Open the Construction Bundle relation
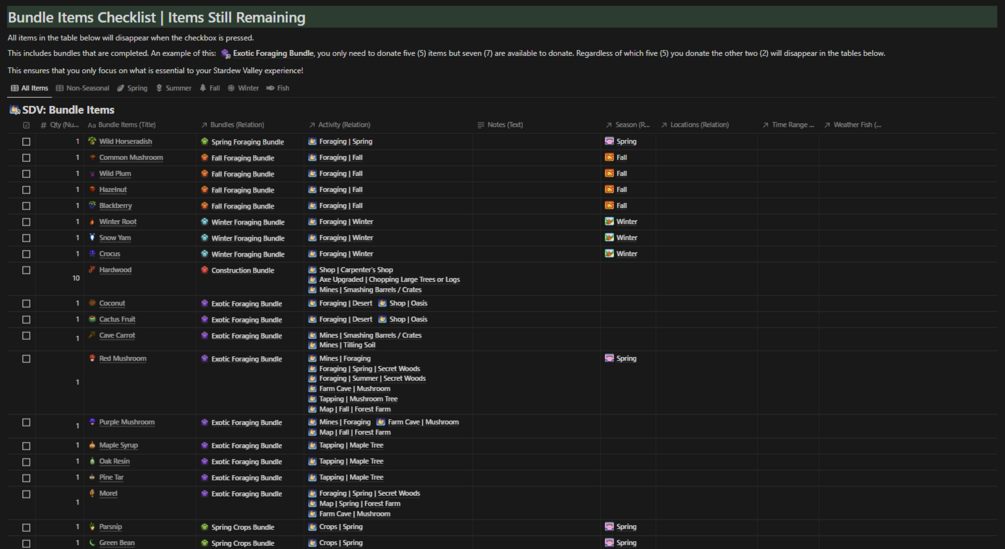The image size is (1005, 549). pos(243,270)
